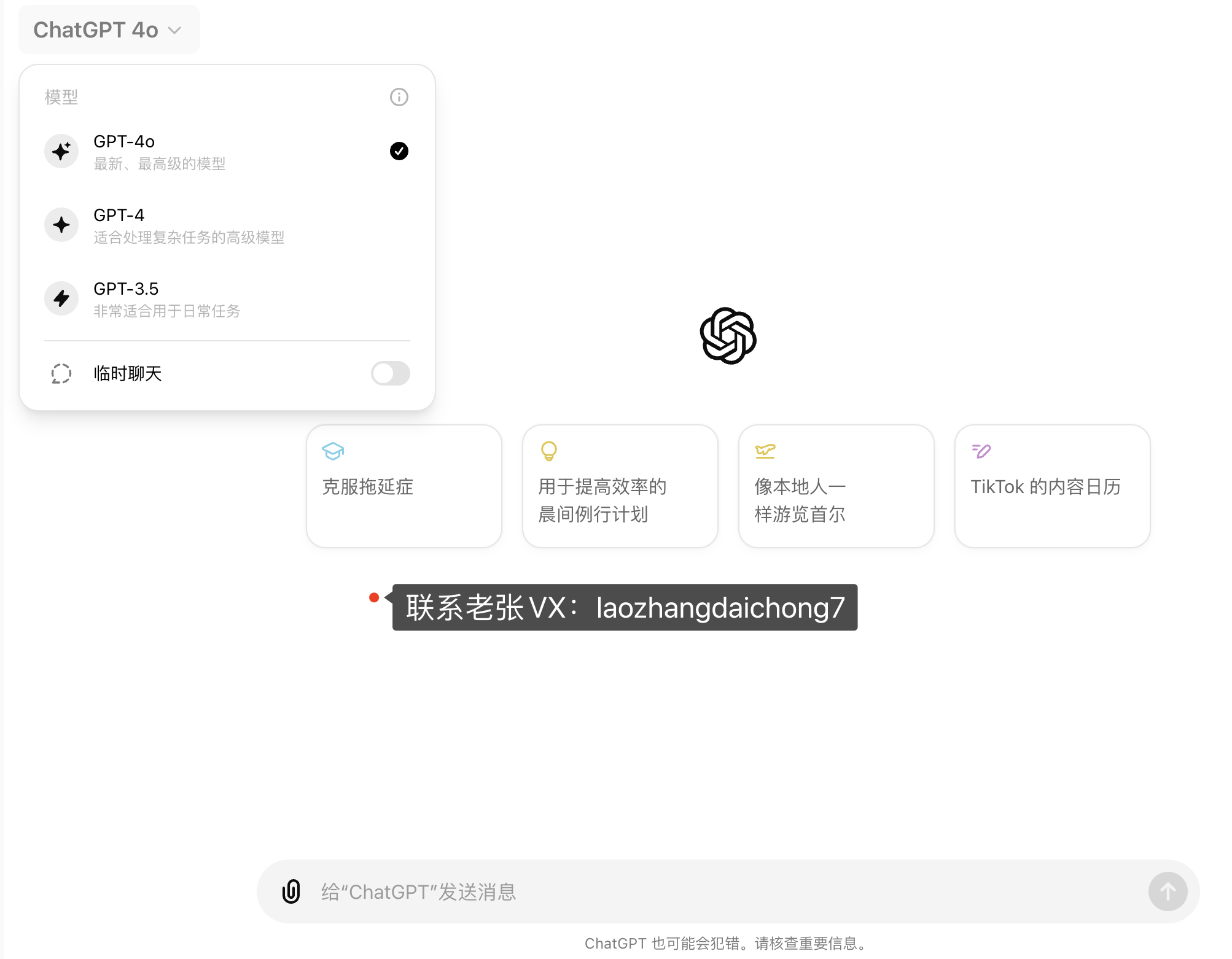Click the yellow lightbulb icon
Image resolution: width=1232 pixels, height=959 pixels.
(x=549, y=451)
